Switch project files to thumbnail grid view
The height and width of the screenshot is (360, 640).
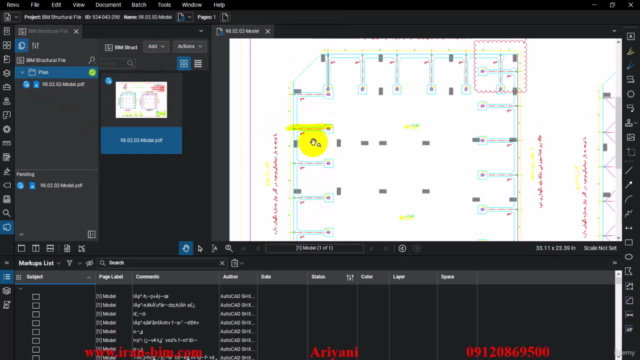click(184, 64)
